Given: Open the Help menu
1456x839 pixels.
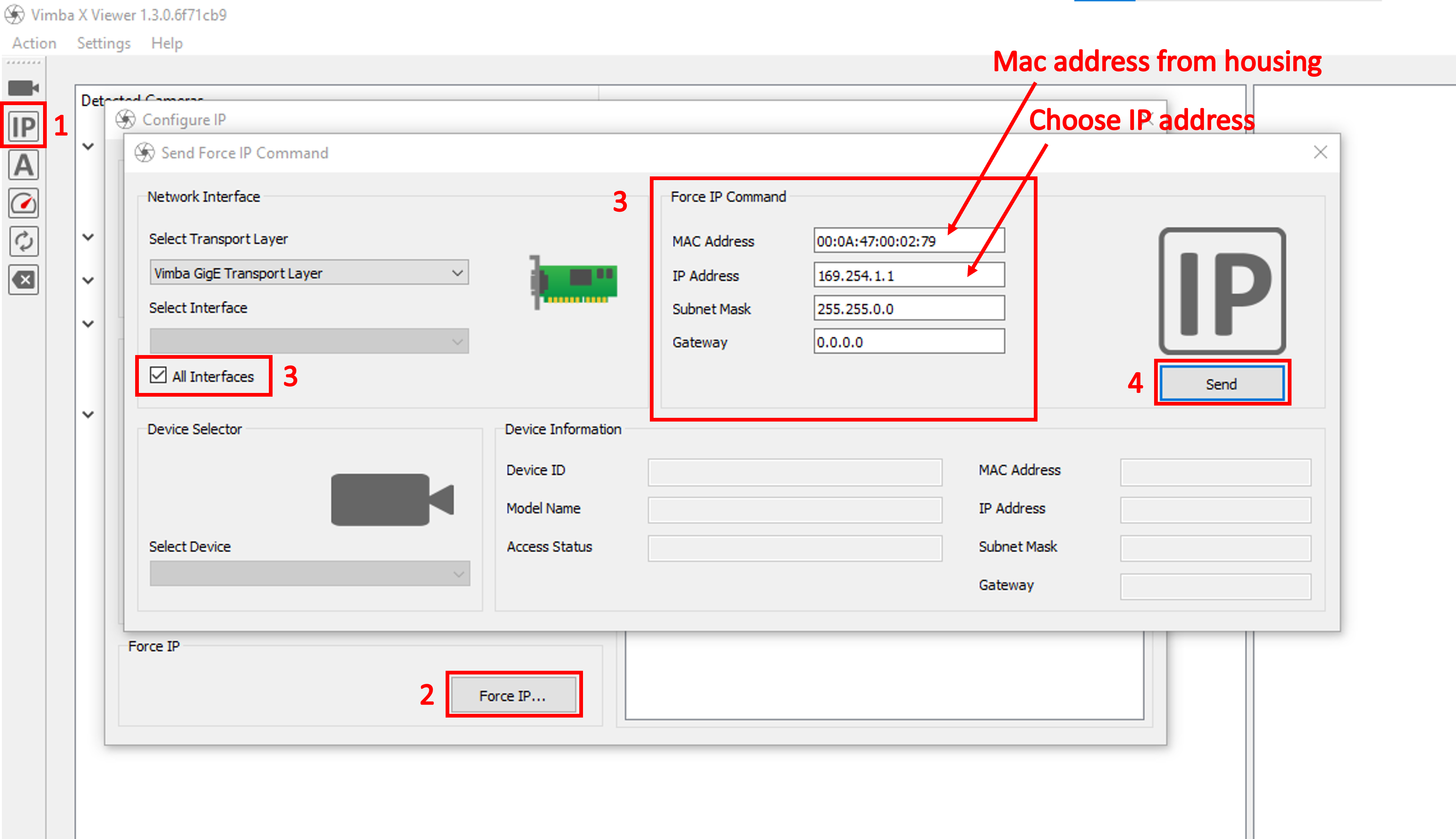Looking at the screenshot, I should pos(166,43).
